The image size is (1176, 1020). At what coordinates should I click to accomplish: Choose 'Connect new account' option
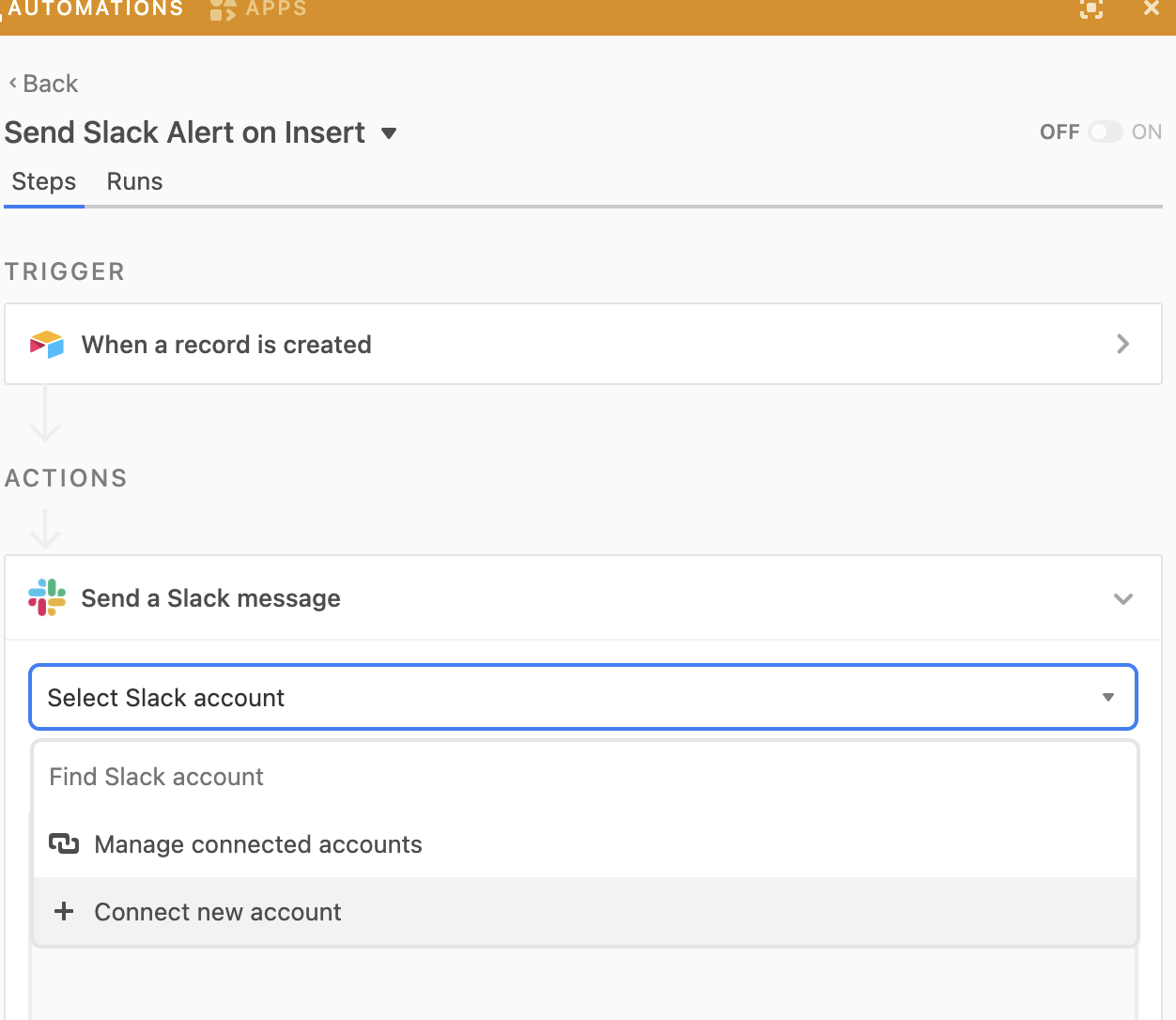click(x=585, y=911)
